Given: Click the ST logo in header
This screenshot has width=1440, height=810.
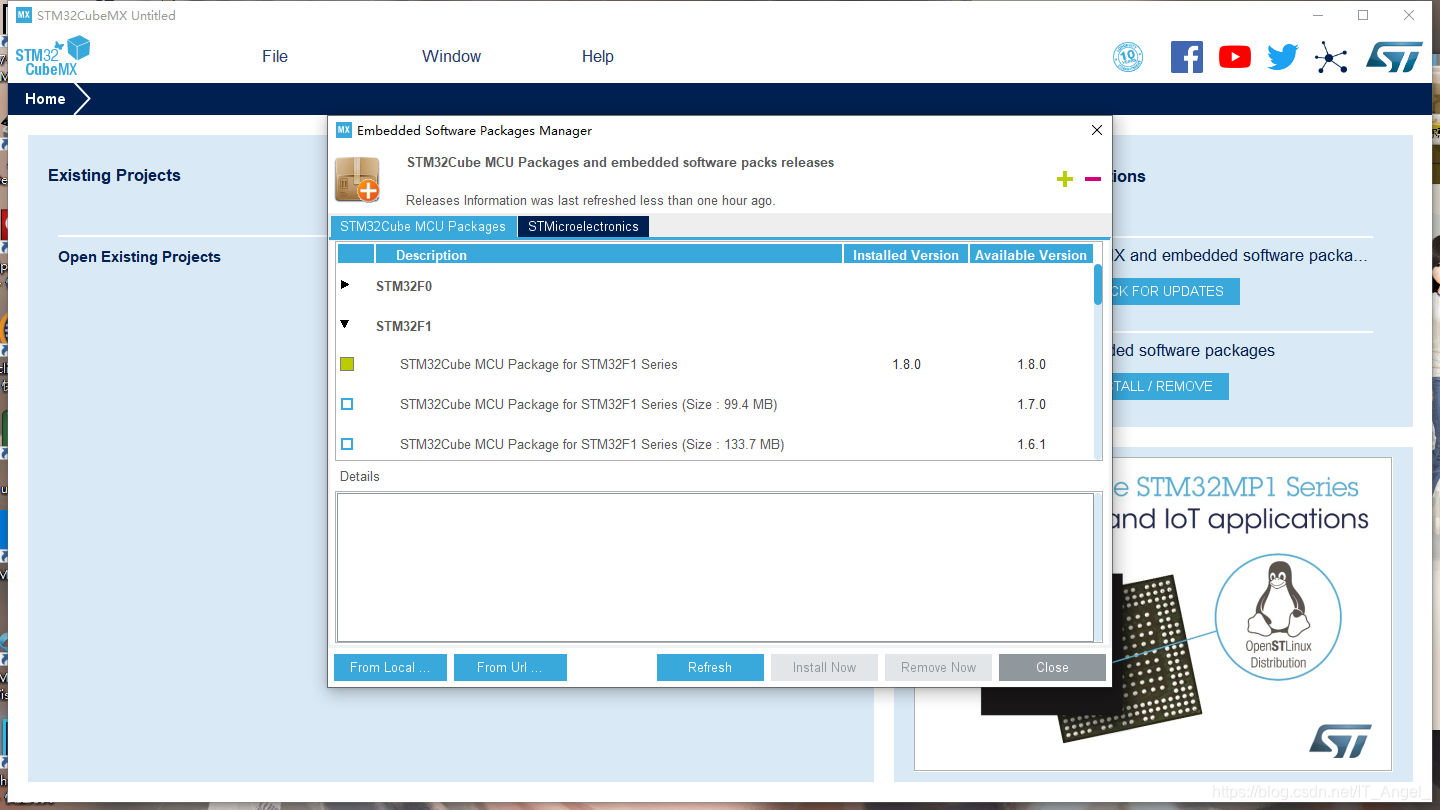Looking at the screenshot, I should coord(1394,57).
